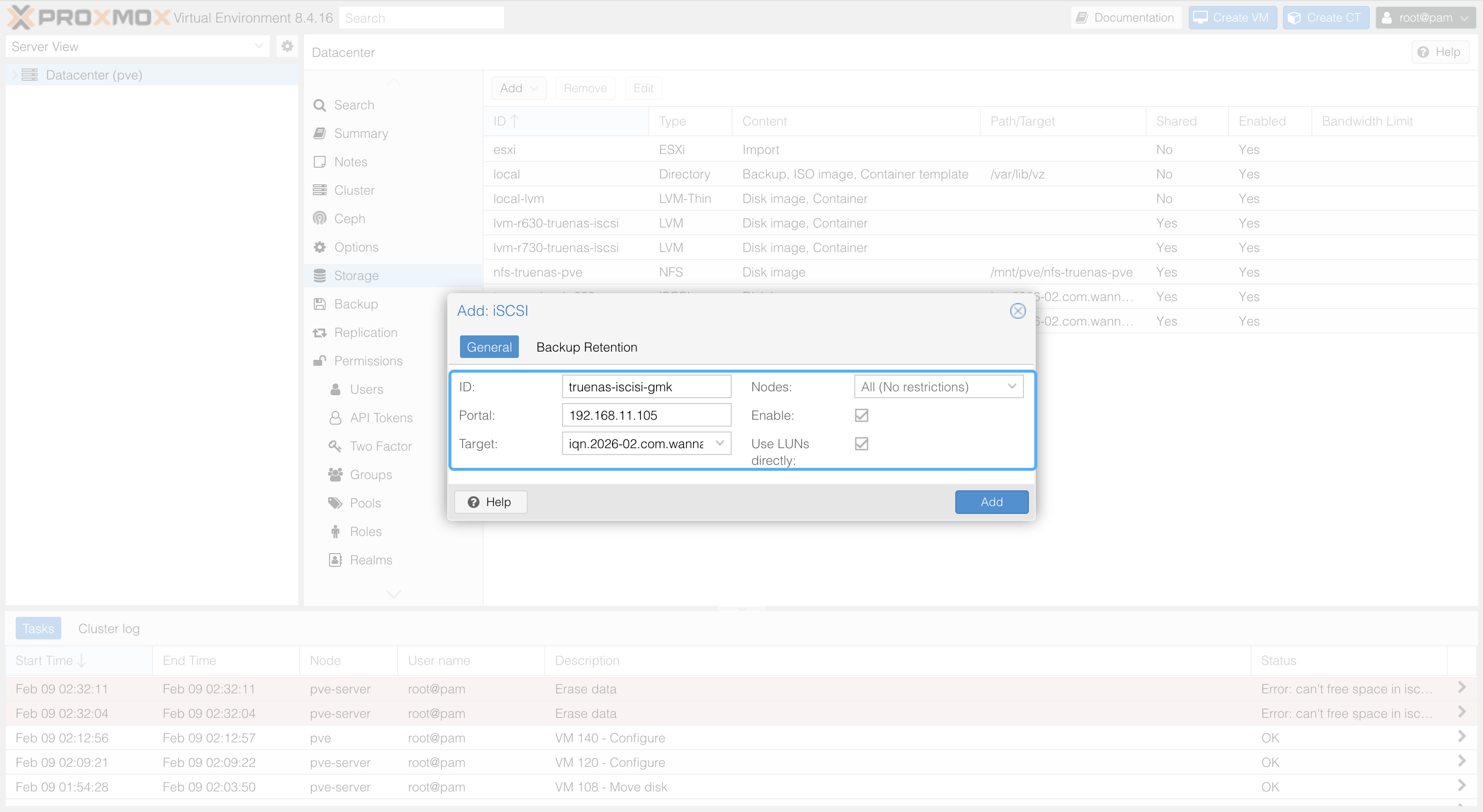Open Two Factor key icon
This screenshot has height=812, width=1483.
pos(335,446)
